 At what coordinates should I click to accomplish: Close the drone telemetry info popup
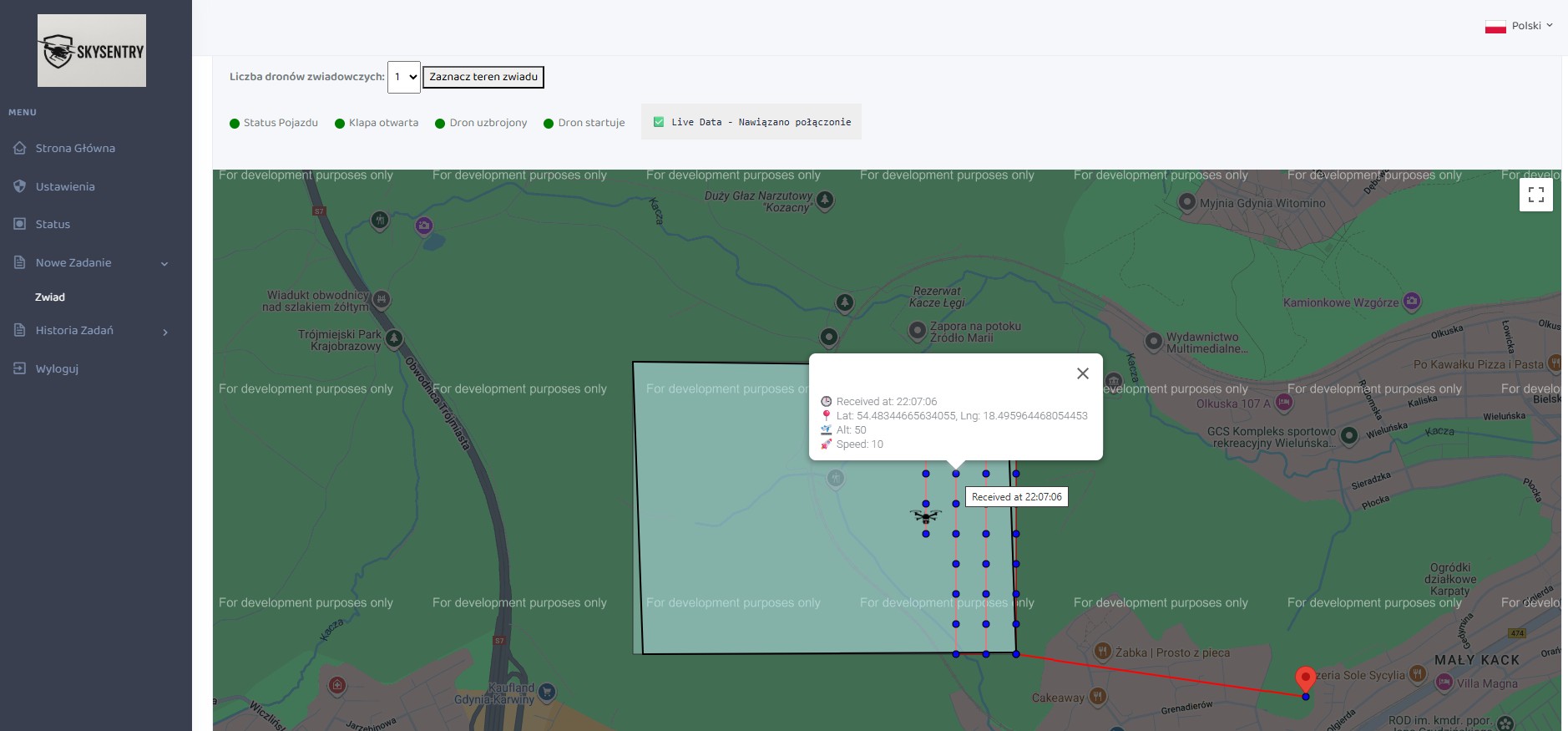(x=1082, y=373)
